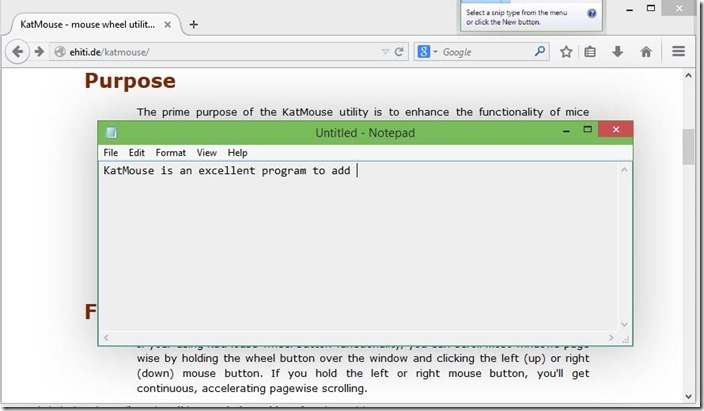The height and width of the screenshot is (411, 704).
Task: Go to Firefox home icon
Action: pos(646,52)
